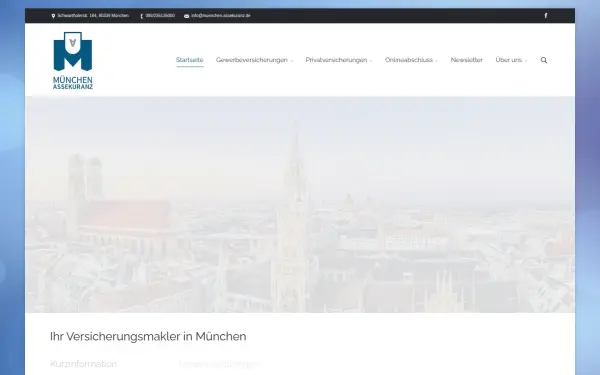
Task: Click the info@ email address link
Action: (221, 16)
